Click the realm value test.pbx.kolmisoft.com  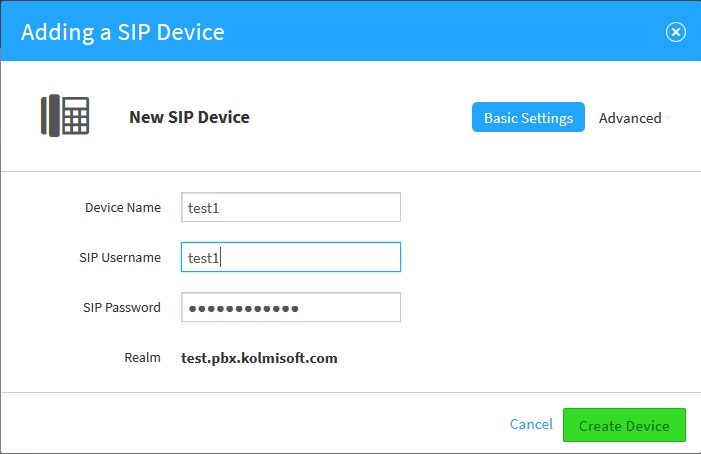tap(259, 357)
